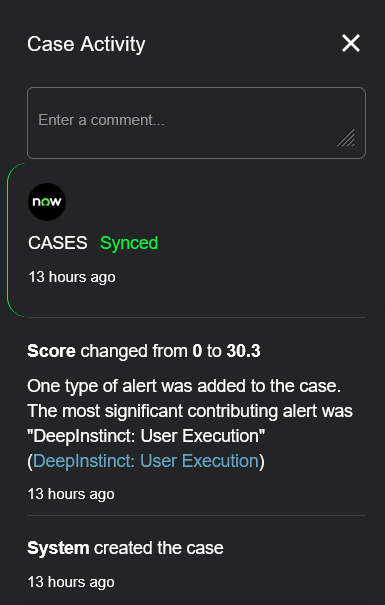Click the timestamp below the score entry
The image size is (385, 605).
(x=71, y=494)
